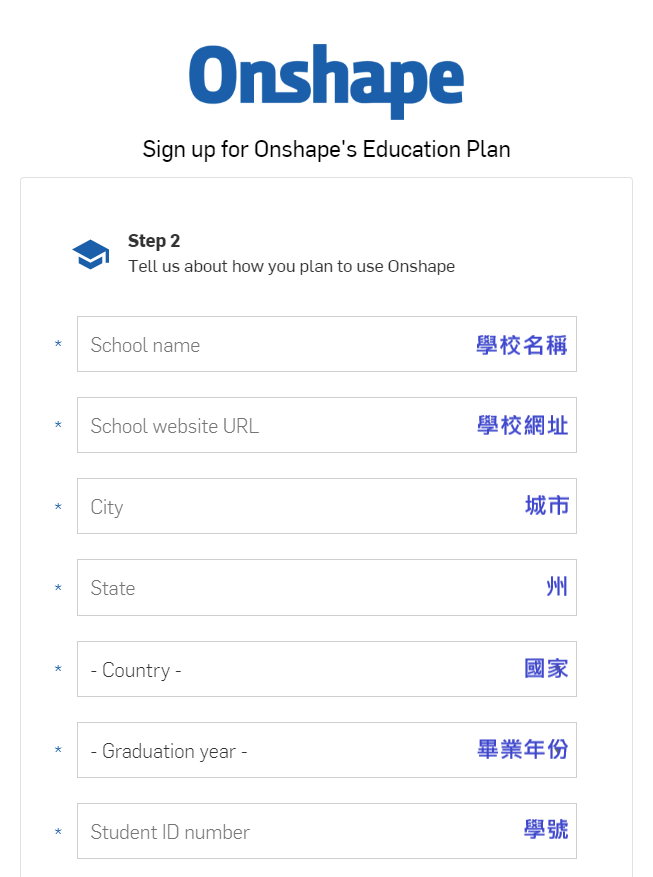Open the Country dropdown
The width and height of the screenshot is (653, 877).
[326, 669]
